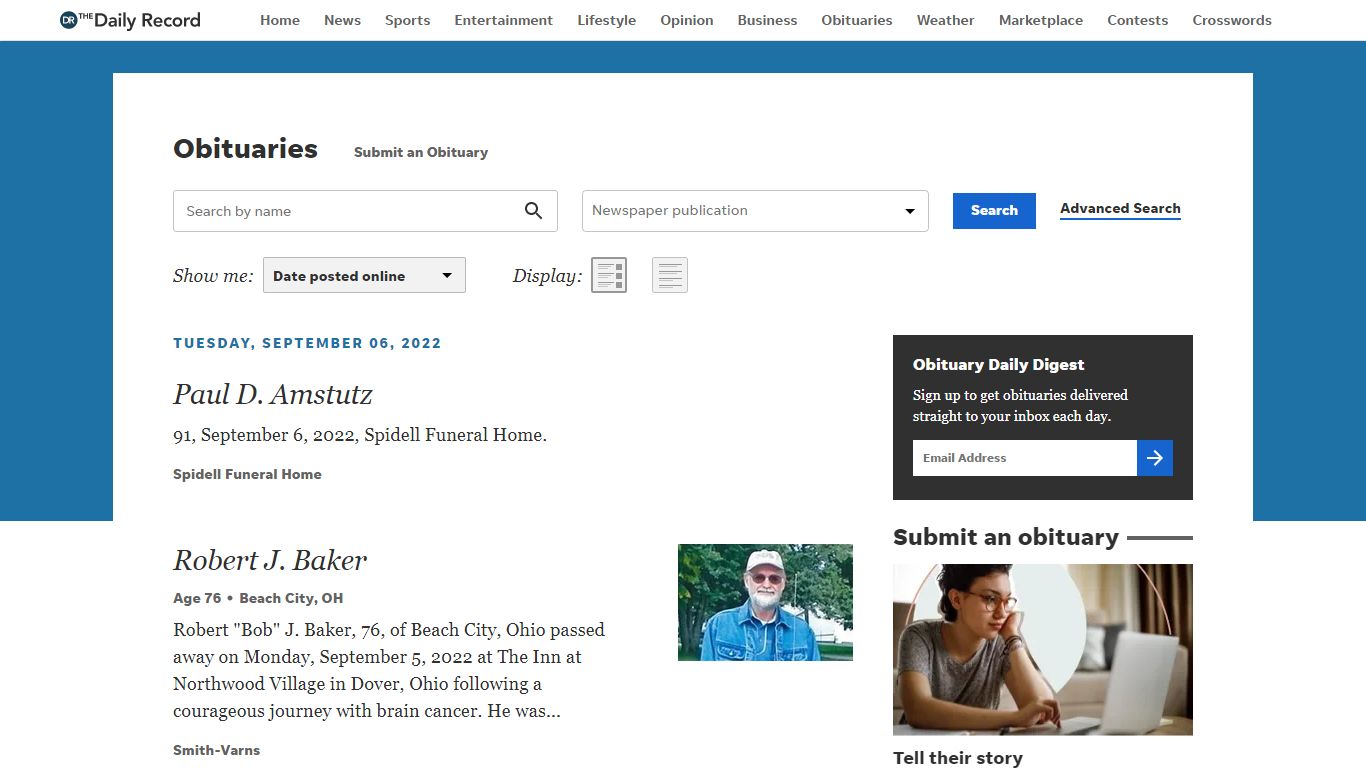Click the Email Address input field

coord(1025,458)
